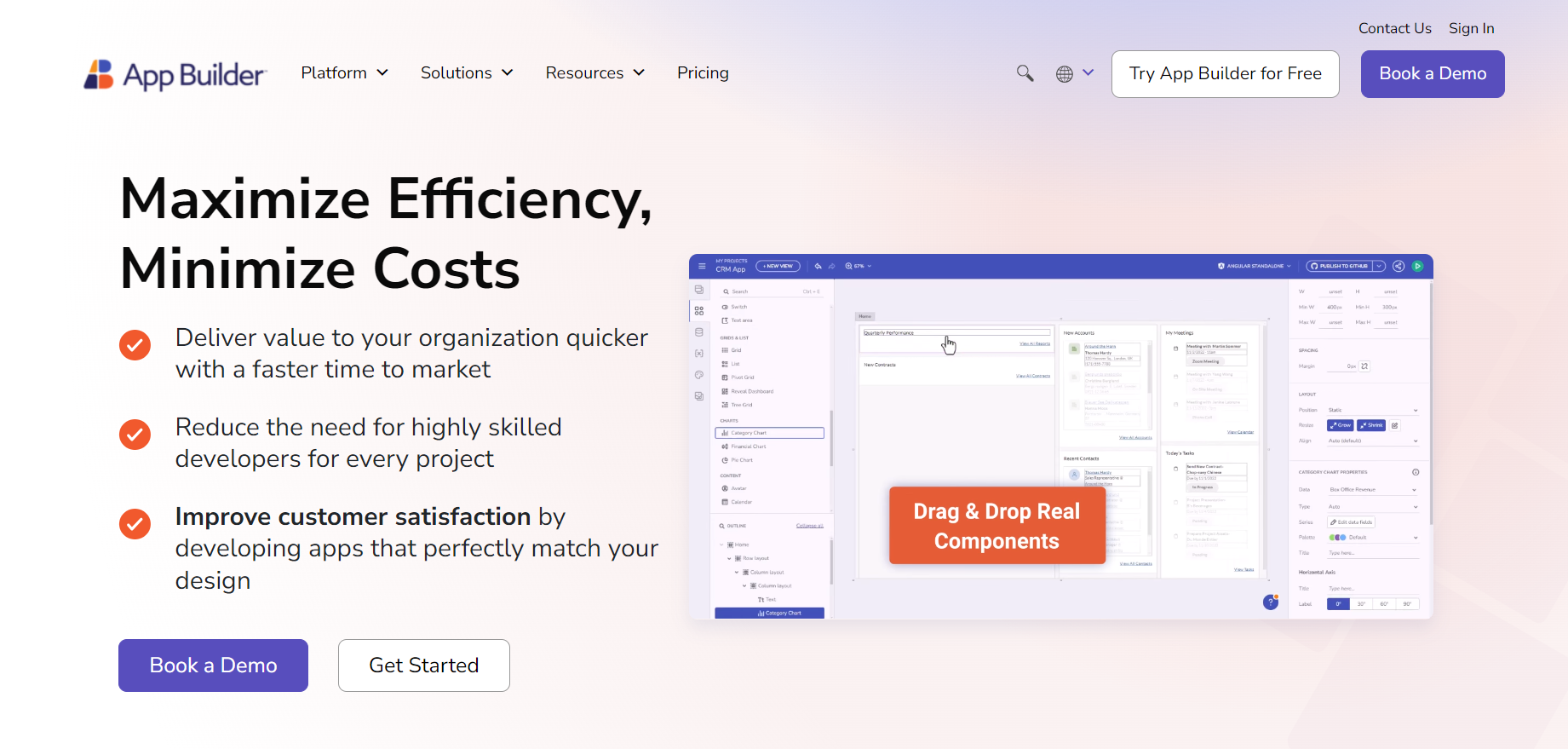The height and width of the screenshot is (749, 1568).
Task: Click the Default palette color swatch
Action: pyautogui.click(x=1338, y=538)
